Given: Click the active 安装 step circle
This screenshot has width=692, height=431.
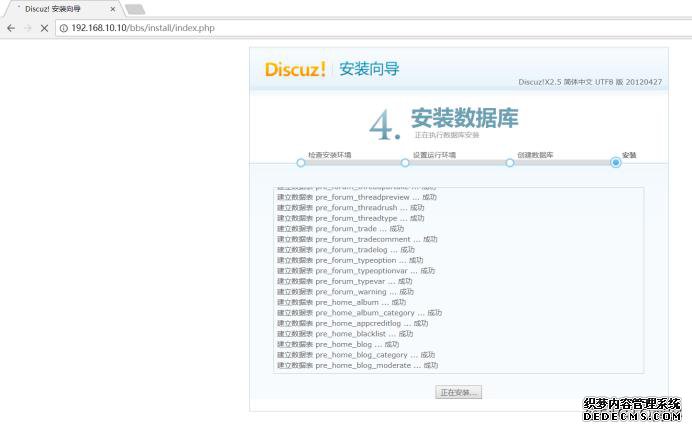Looking at the screenshot, I should (x=616, y=162).
